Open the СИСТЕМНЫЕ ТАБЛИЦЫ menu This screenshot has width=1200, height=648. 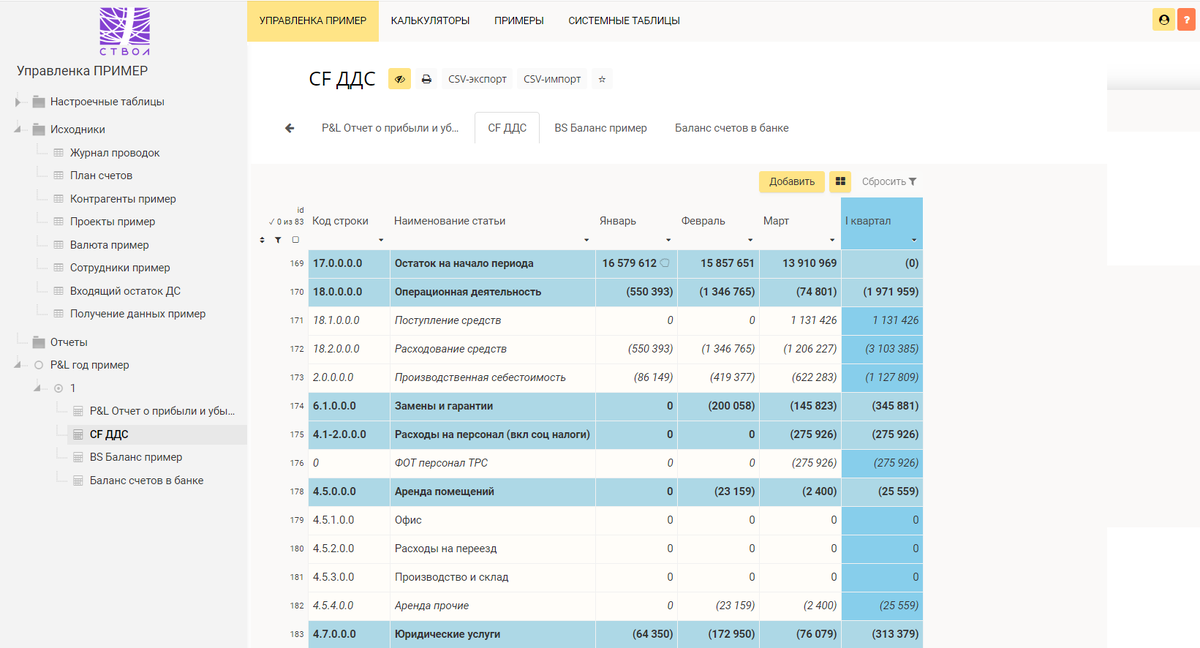[x=624, y=20]
